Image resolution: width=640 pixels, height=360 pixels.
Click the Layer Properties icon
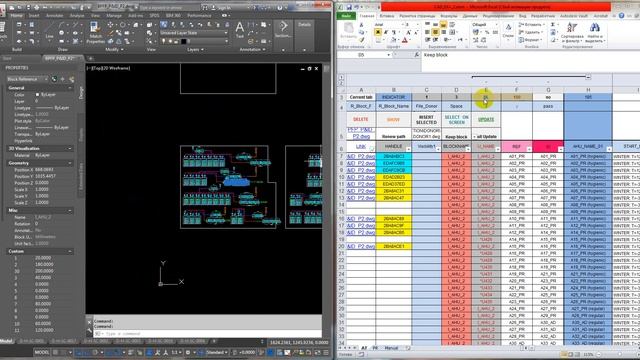164,25
